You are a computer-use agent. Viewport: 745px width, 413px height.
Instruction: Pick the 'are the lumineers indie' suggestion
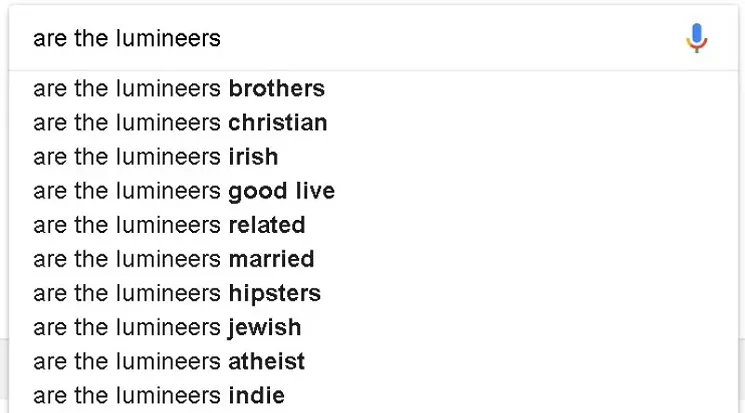[373, 396]
